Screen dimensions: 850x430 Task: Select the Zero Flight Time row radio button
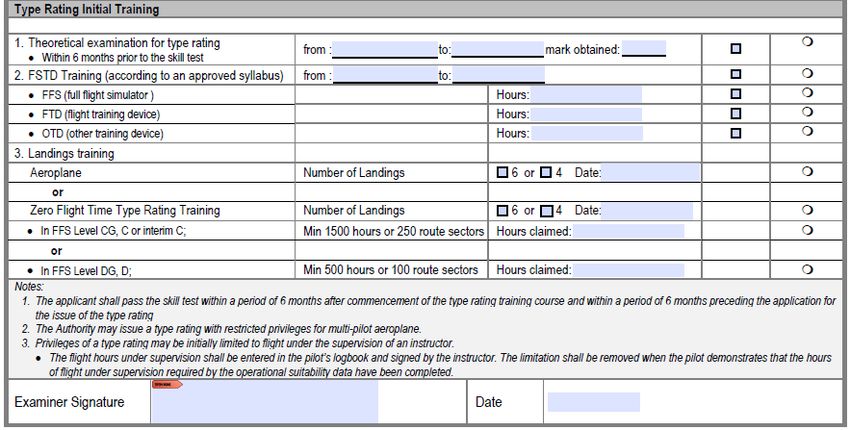tap(807, 210)
